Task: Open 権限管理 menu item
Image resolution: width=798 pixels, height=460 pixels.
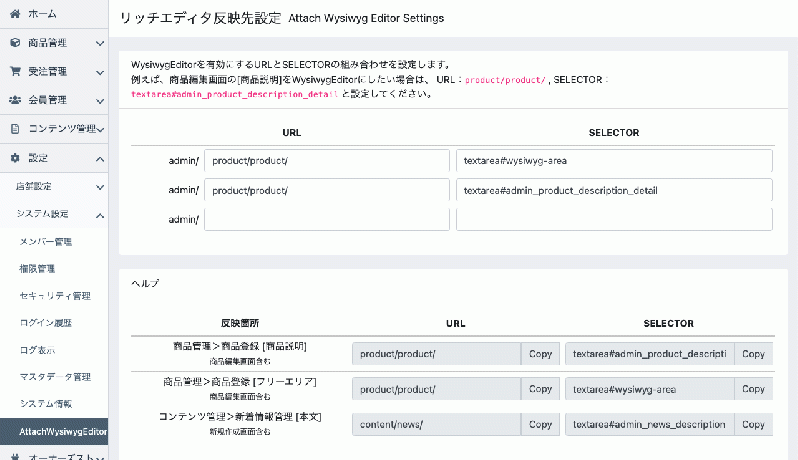Action: pyautogui.click(x=37, y=268)
